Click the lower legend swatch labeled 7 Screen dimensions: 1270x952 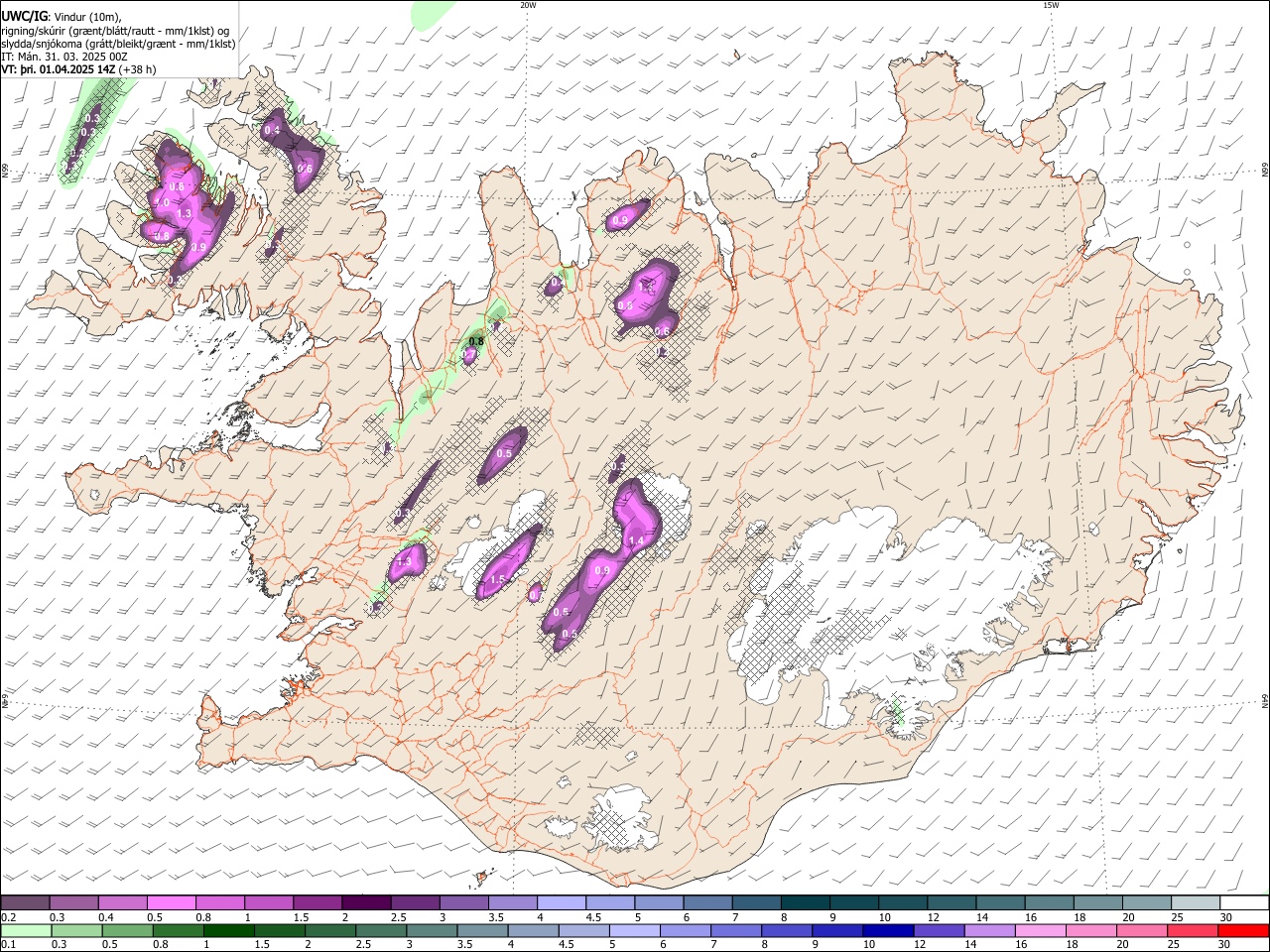click(x=735, y=930)
